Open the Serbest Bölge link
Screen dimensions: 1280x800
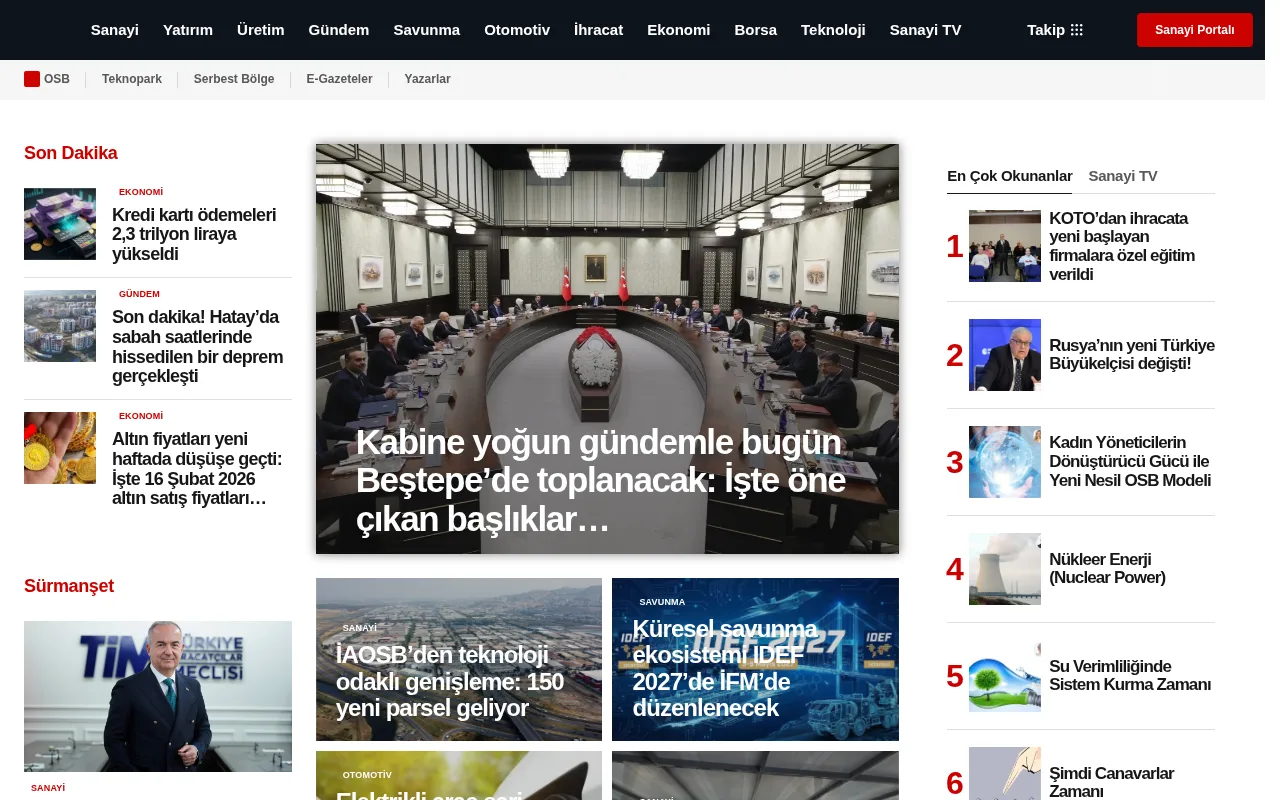pyautogui.click(x=234, y=79)
